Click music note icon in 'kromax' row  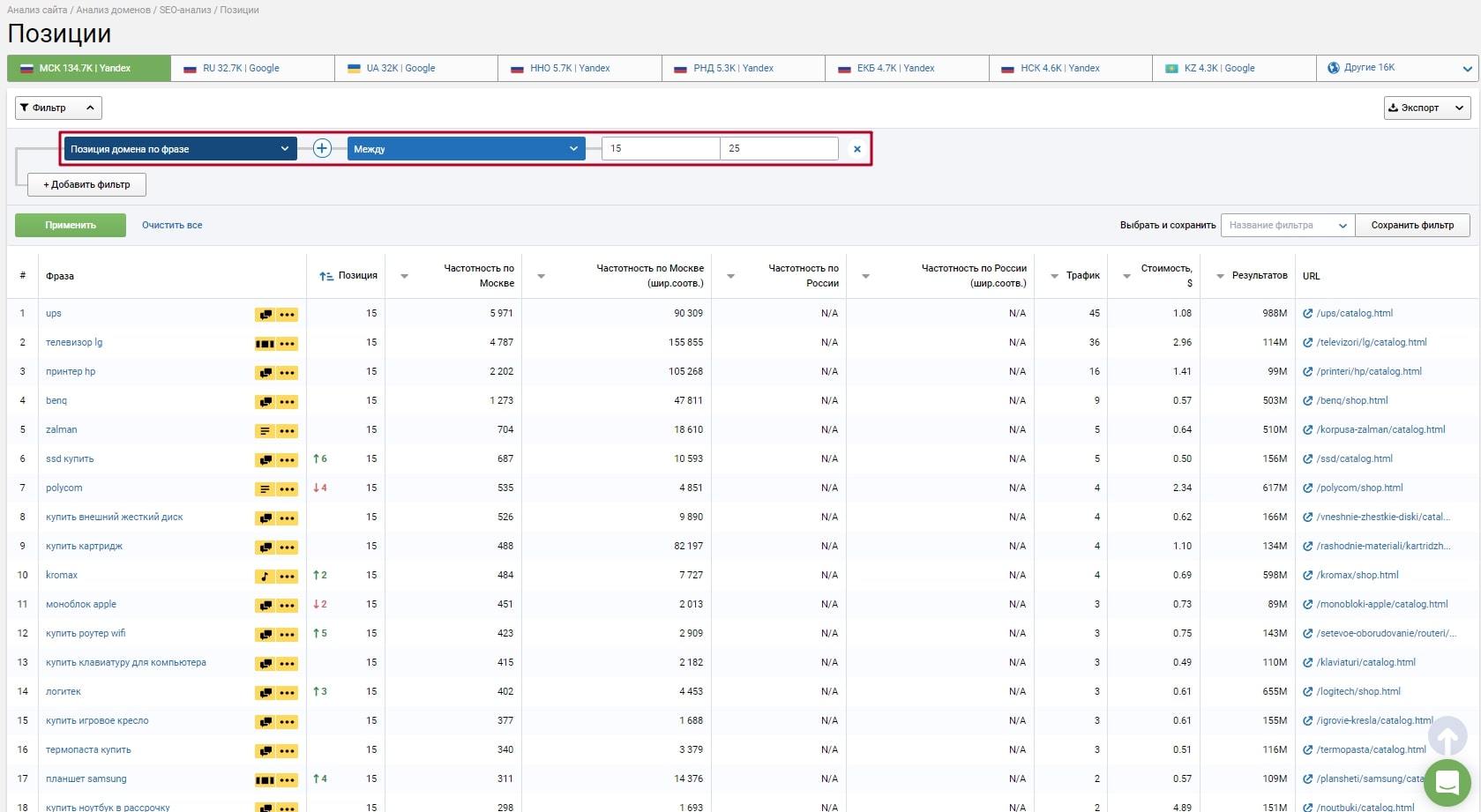(265, 577)
